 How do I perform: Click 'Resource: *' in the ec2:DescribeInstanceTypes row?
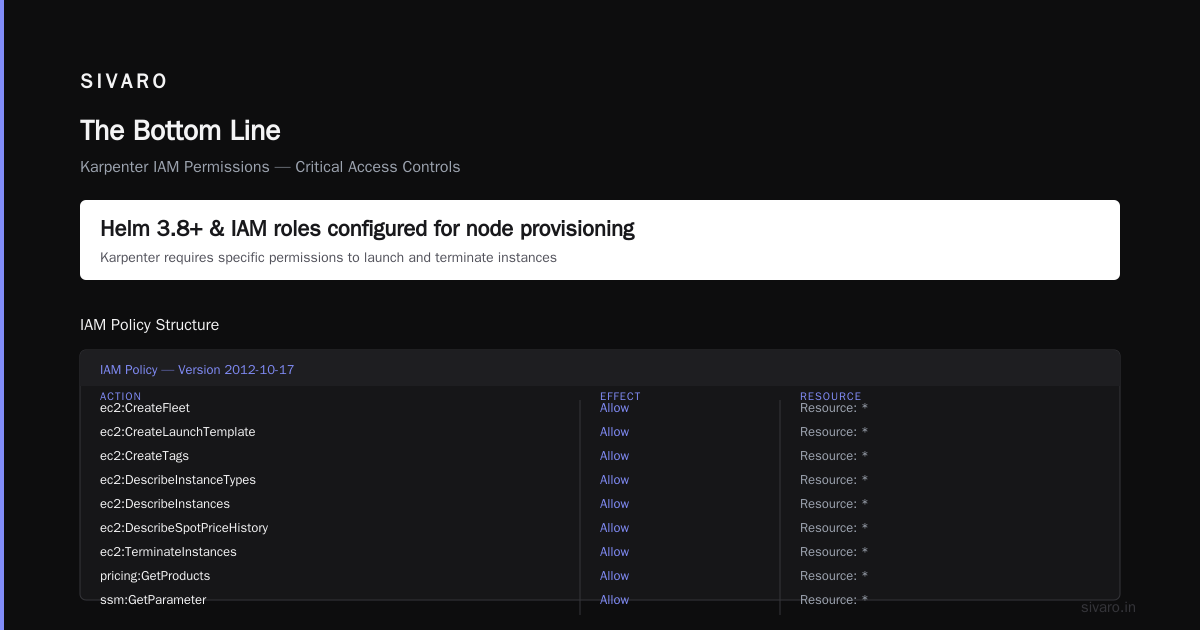click(834, 480)
